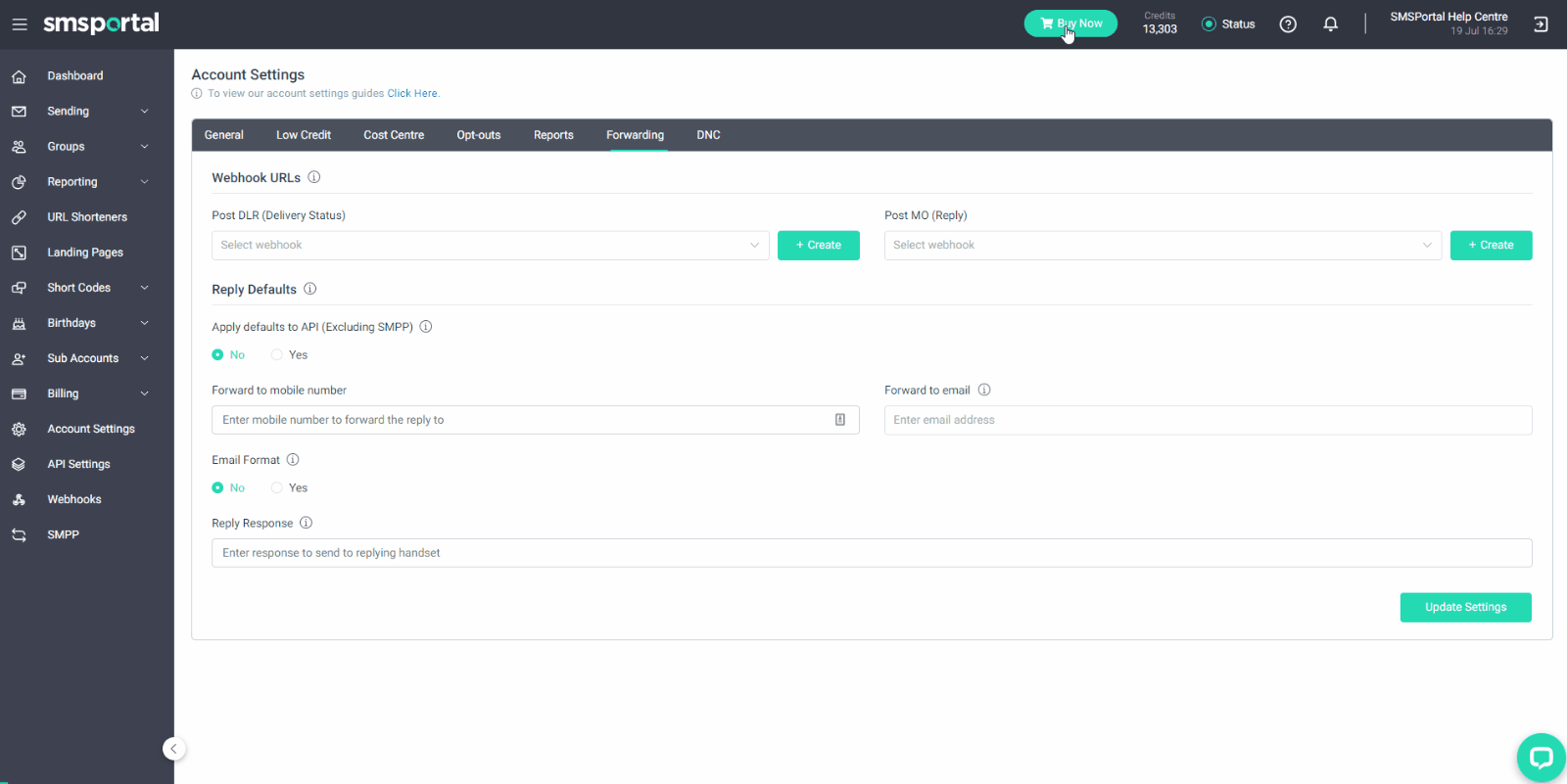
Task: Click the Status indicator
Action: 1228,24
